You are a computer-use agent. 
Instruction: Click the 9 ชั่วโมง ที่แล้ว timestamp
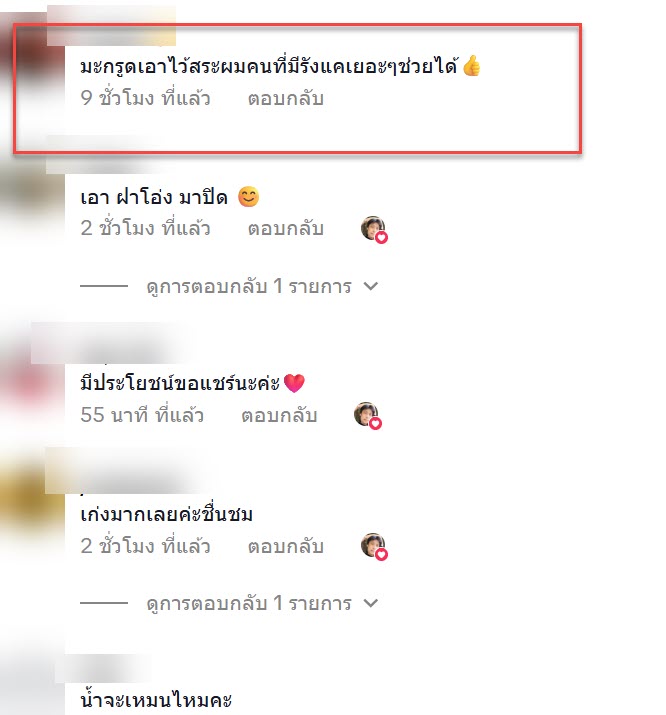click(145, 98)
